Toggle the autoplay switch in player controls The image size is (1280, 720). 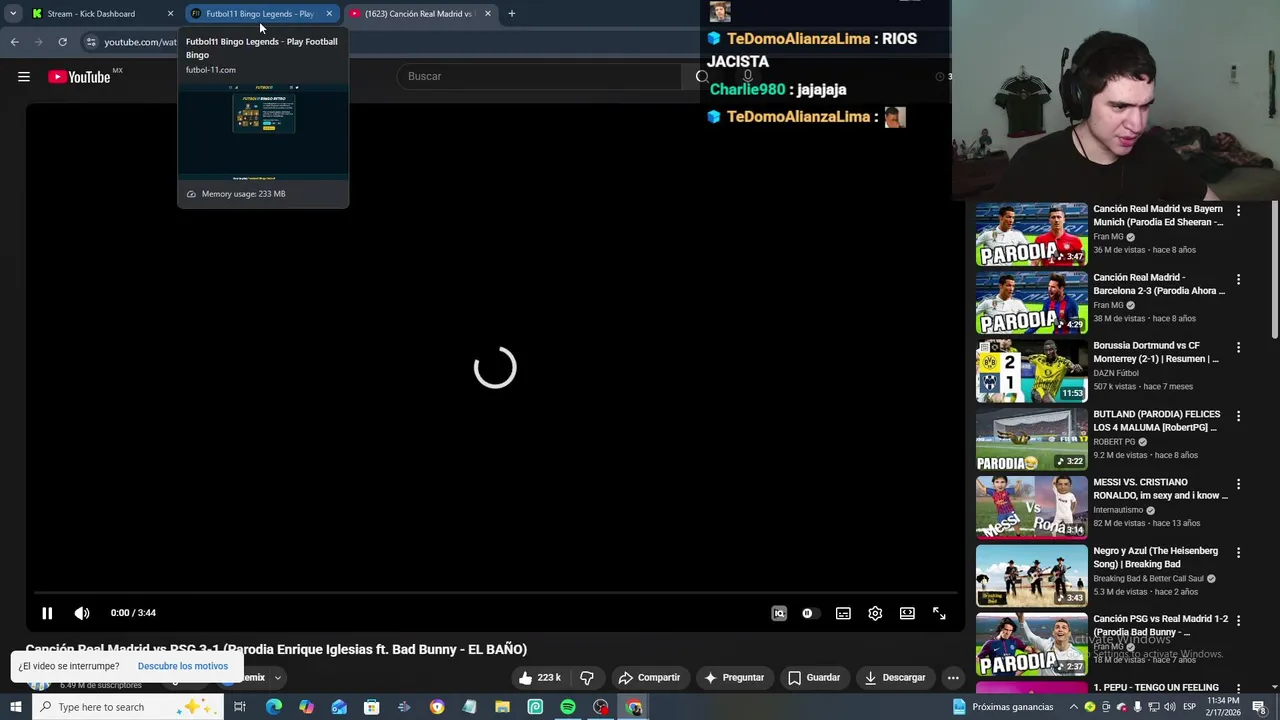(809, 613)
